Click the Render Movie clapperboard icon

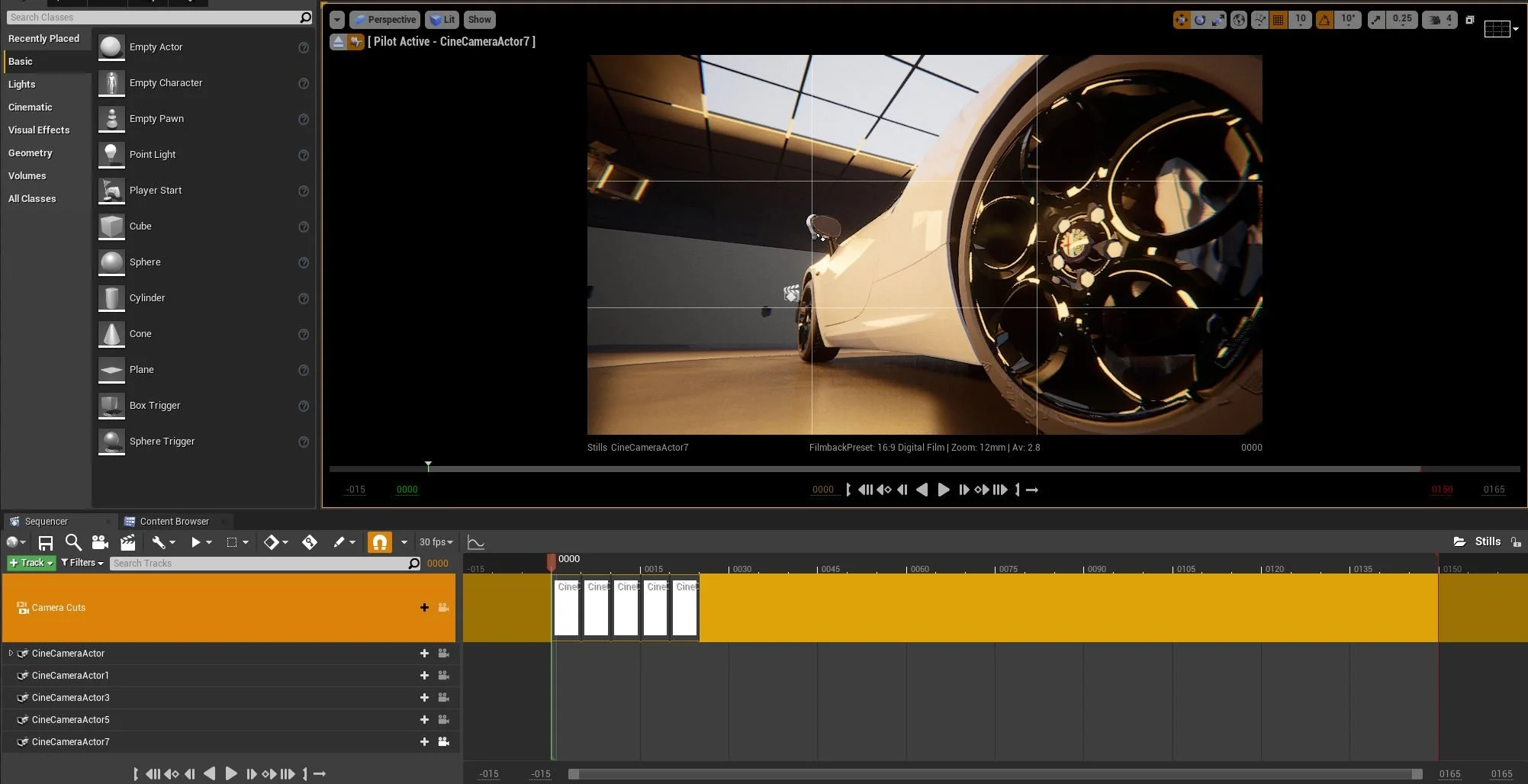128,542
